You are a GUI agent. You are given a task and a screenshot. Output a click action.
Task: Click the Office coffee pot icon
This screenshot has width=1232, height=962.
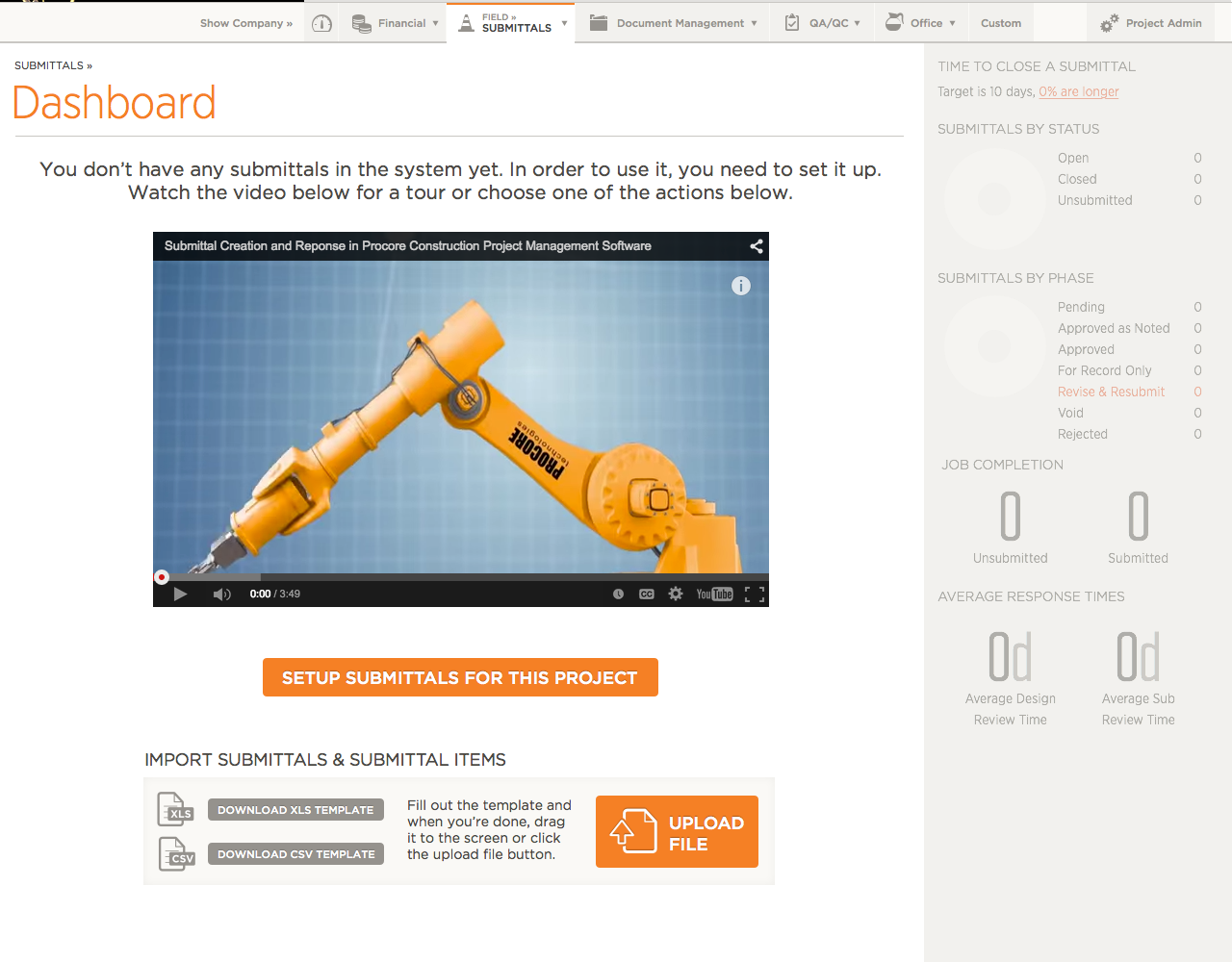pyautogui.click(x=894, y=22)
